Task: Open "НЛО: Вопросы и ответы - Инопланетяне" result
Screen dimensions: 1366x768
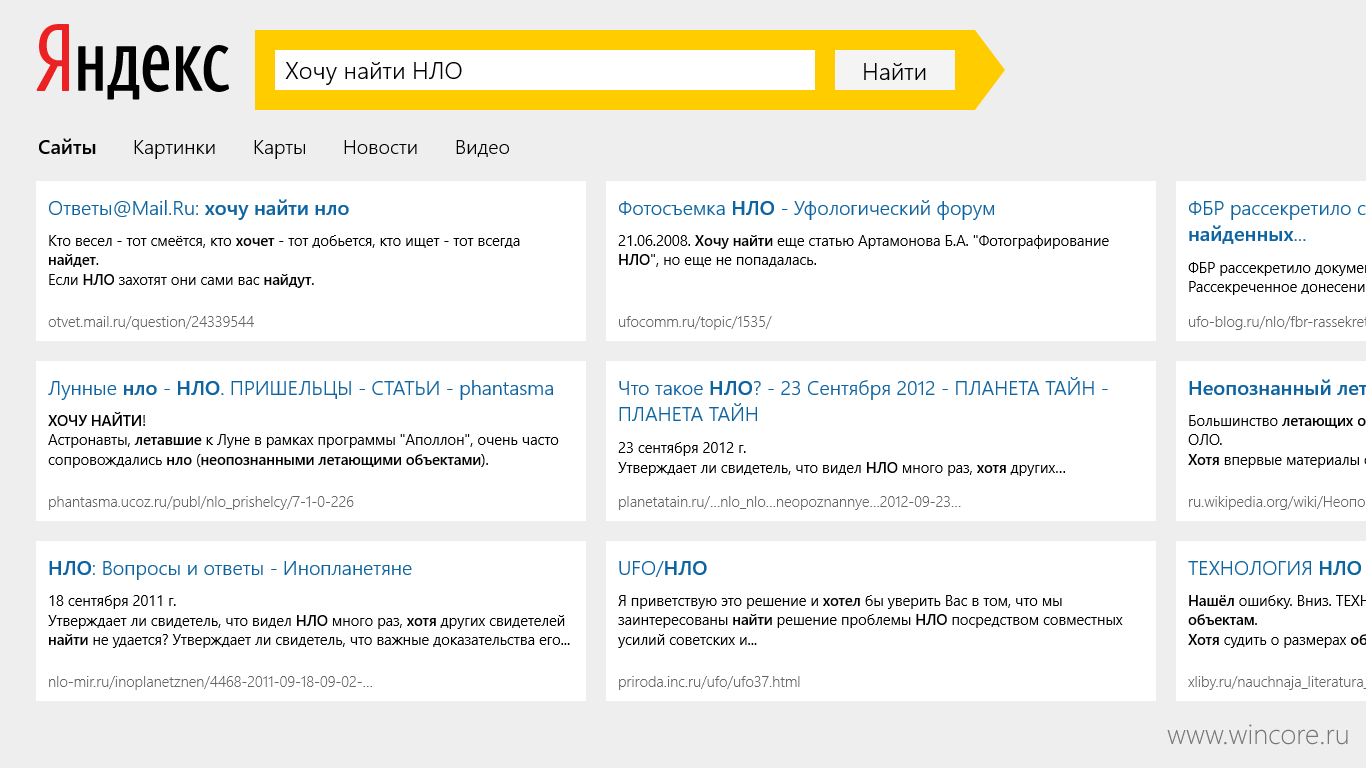Action: [230, 568]
